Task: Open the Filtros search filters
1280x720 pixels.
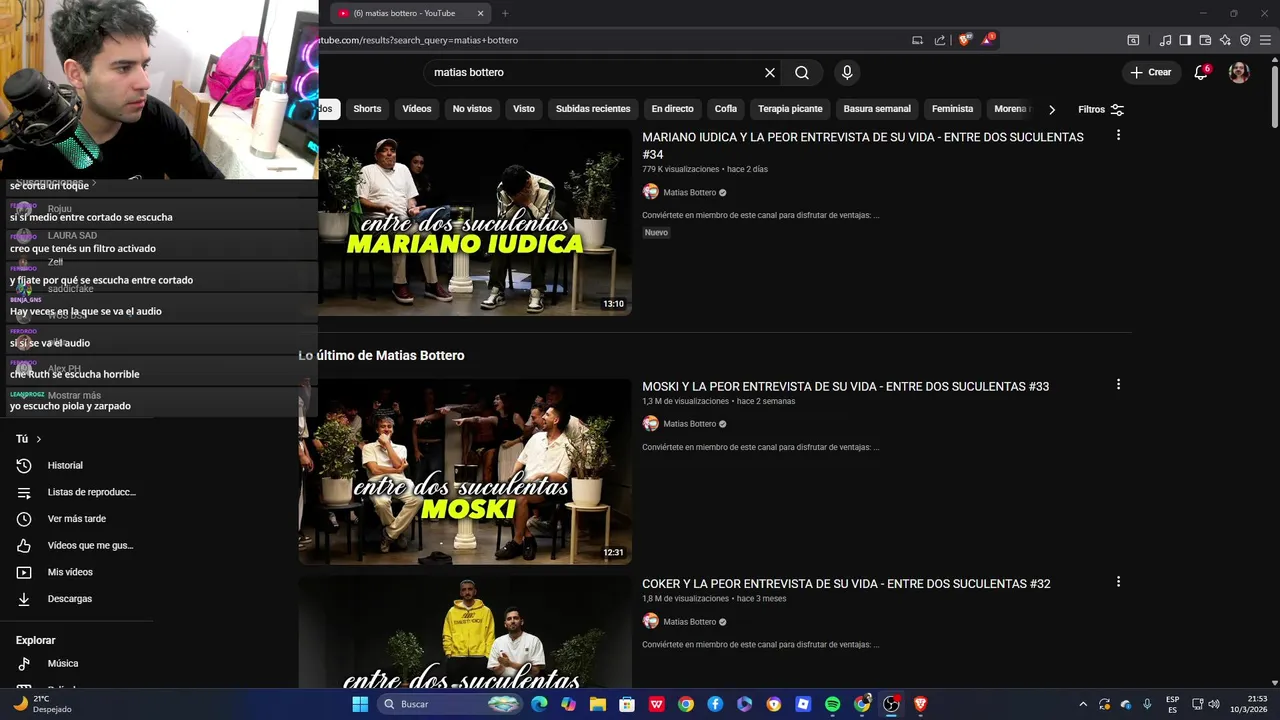Action: [1101, 110]
